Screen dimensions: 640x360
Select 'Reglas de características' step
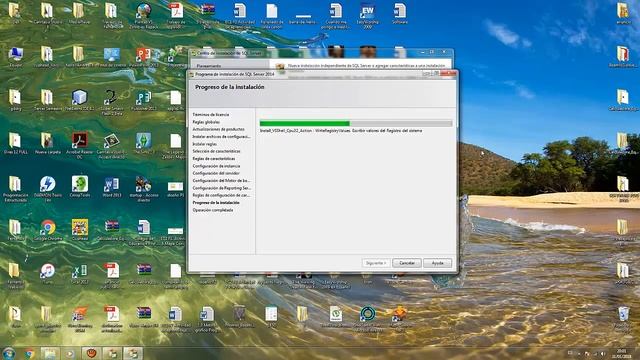click(x=214, y=159)
